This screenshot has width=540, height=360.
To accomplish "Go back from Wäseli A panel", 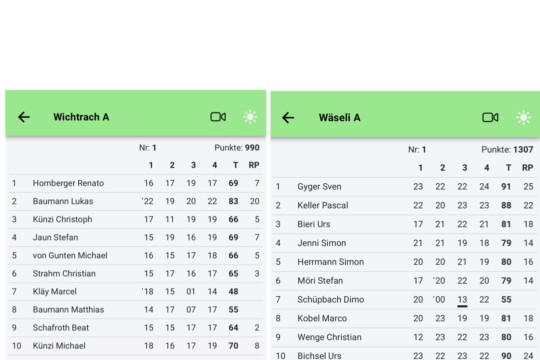I will point(288,118).
